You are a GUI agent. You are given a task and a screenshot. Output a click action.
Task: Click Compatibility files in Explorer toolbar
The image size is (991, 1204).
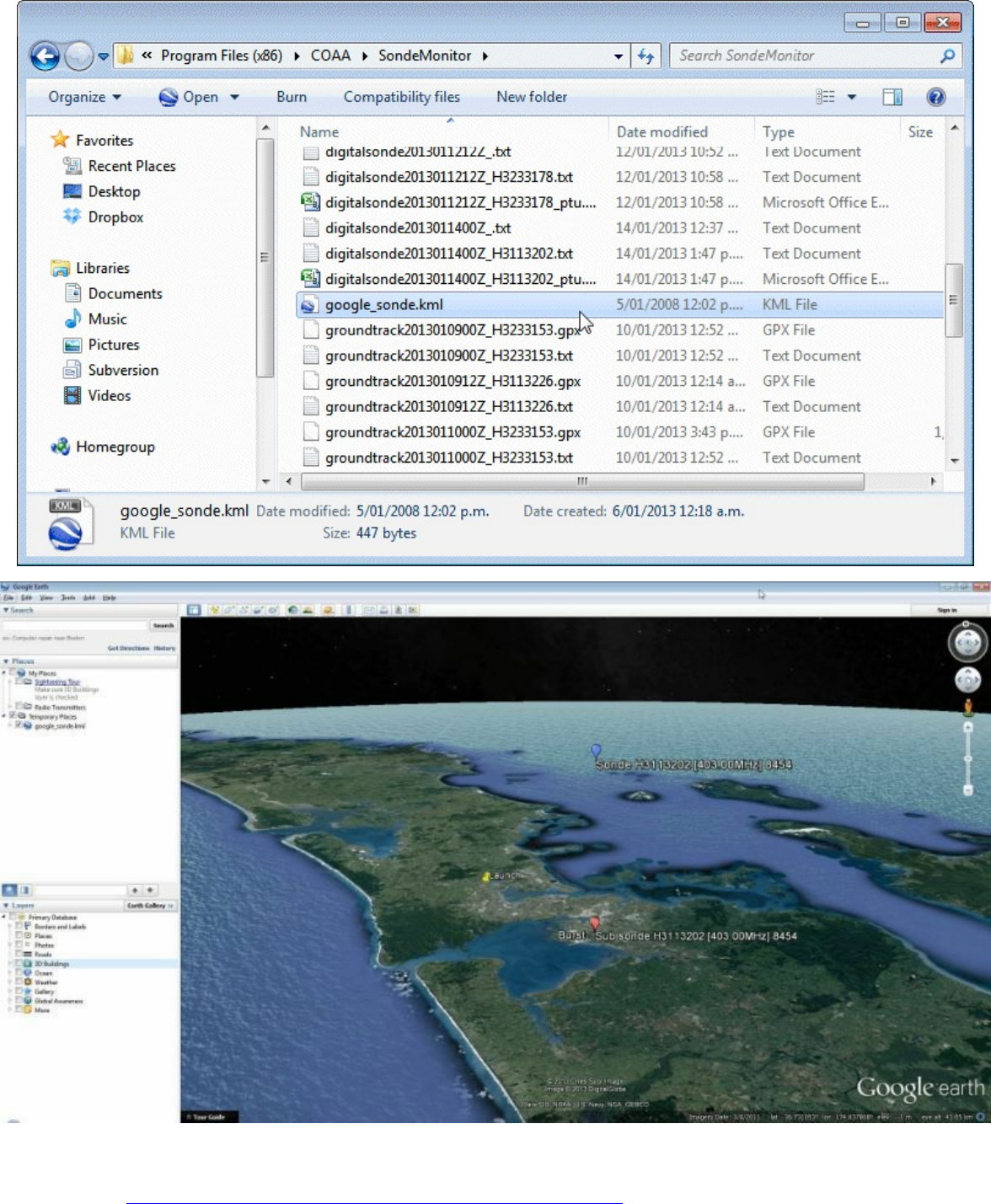point(401,97)
